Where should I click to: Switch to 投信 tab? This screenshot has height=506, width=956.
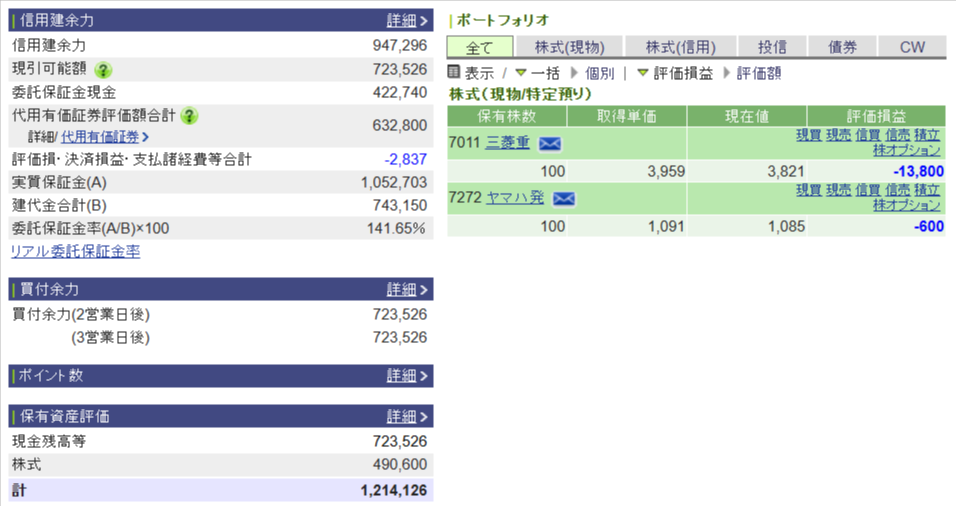772,47
